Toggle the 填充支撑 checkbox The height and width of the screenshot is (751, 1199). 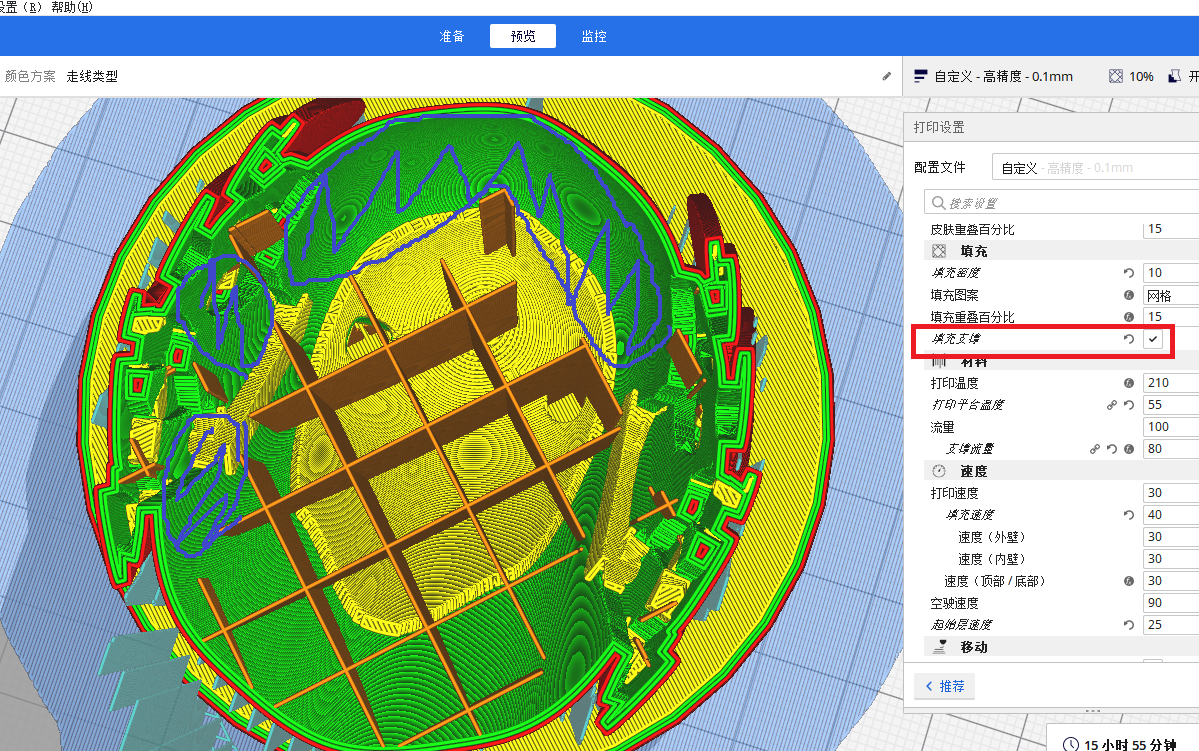coord(1154,340)
